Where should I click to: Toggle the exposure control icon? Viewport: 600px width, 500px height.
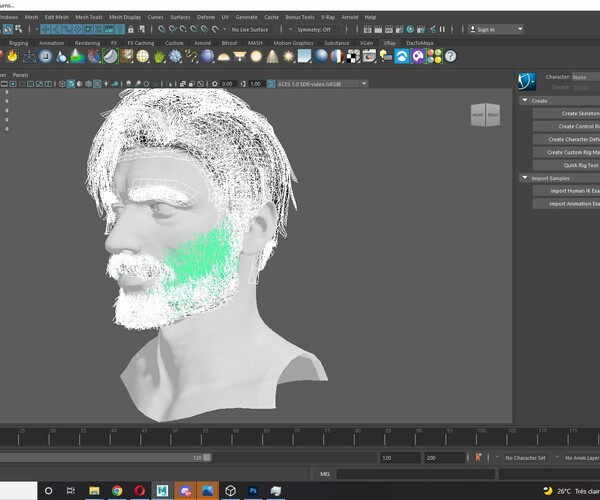click(215, 84)
